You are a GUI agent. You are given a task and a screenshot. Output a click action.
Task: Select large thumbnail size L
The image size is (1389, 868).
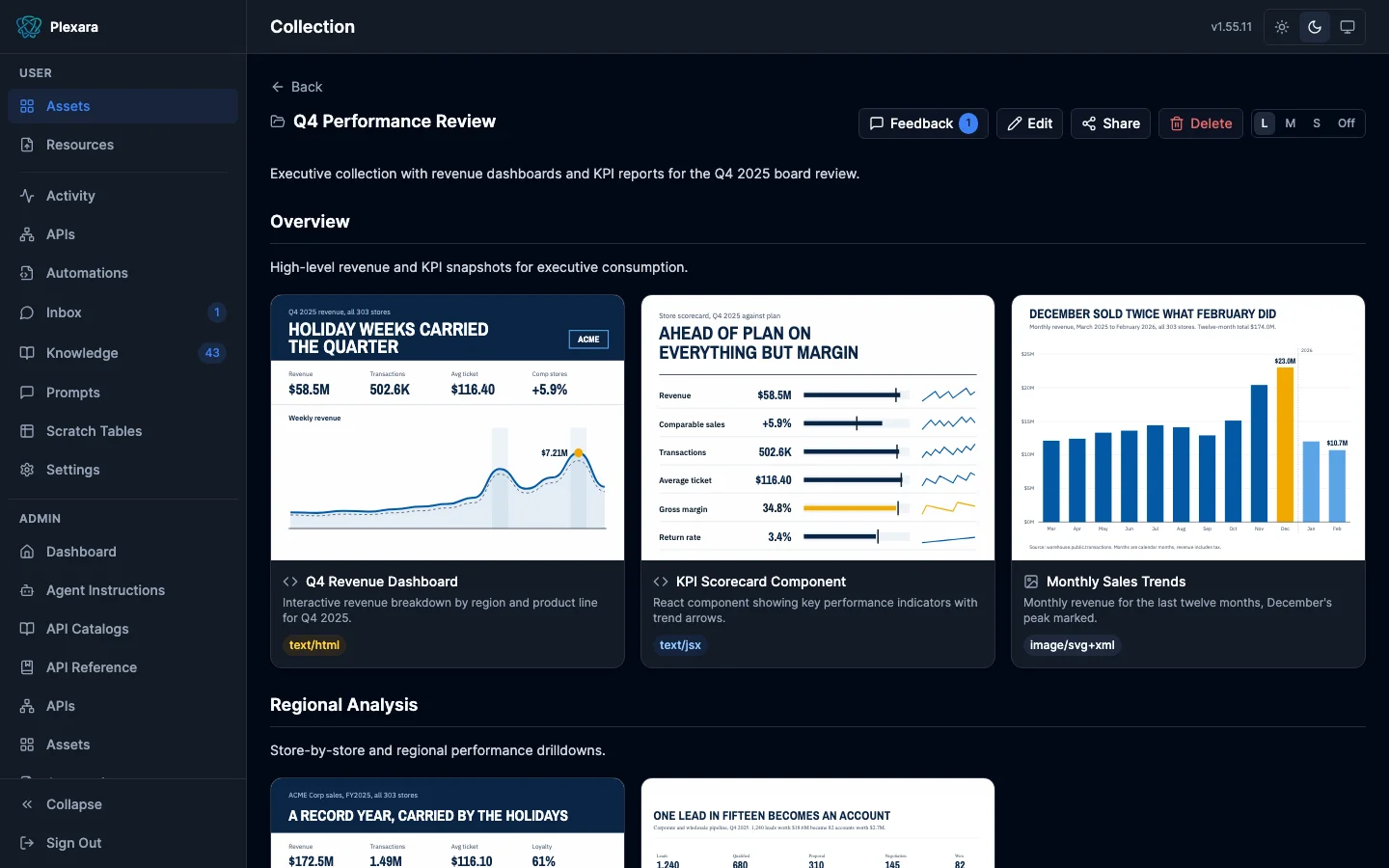[1265, 123]
